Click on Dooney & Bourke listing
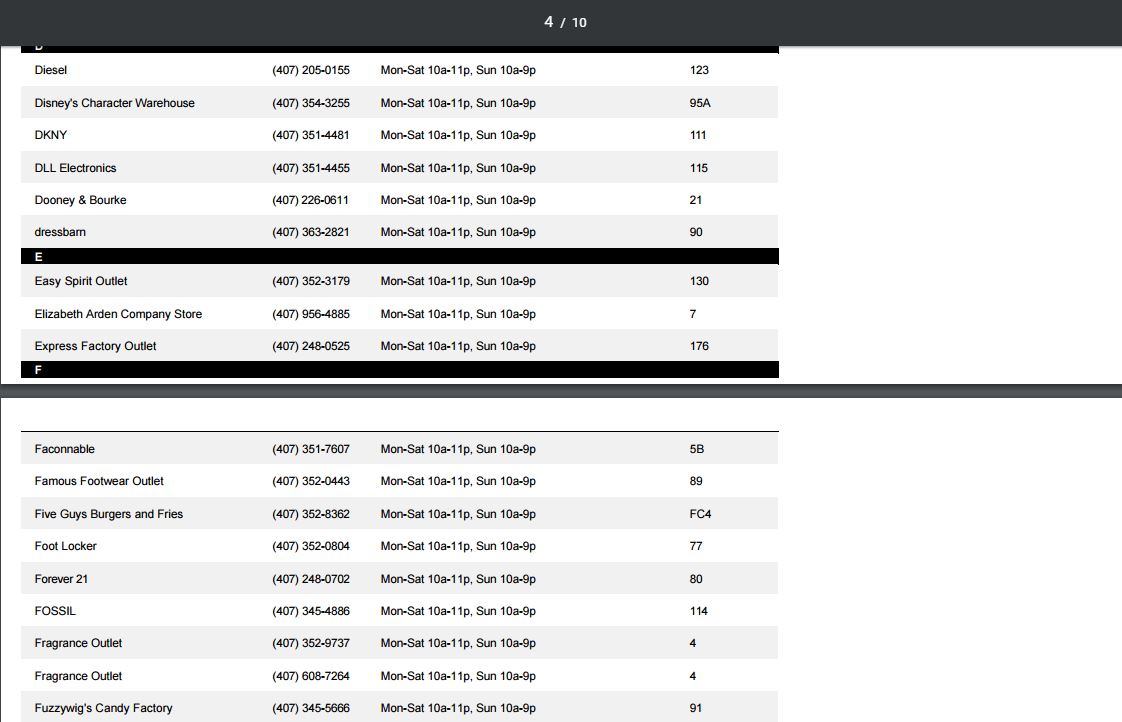 [80, 200]
